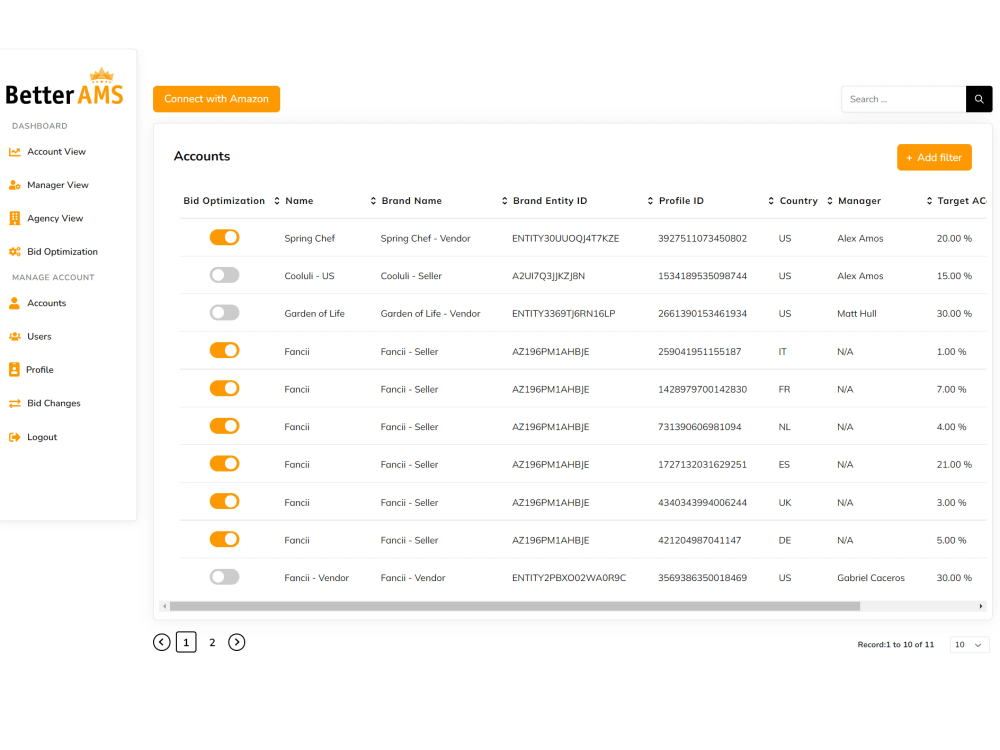The width and height of the screenshot is (1000, 750).
Task: Open records per page dropdown
Action: tap(969, 645)
